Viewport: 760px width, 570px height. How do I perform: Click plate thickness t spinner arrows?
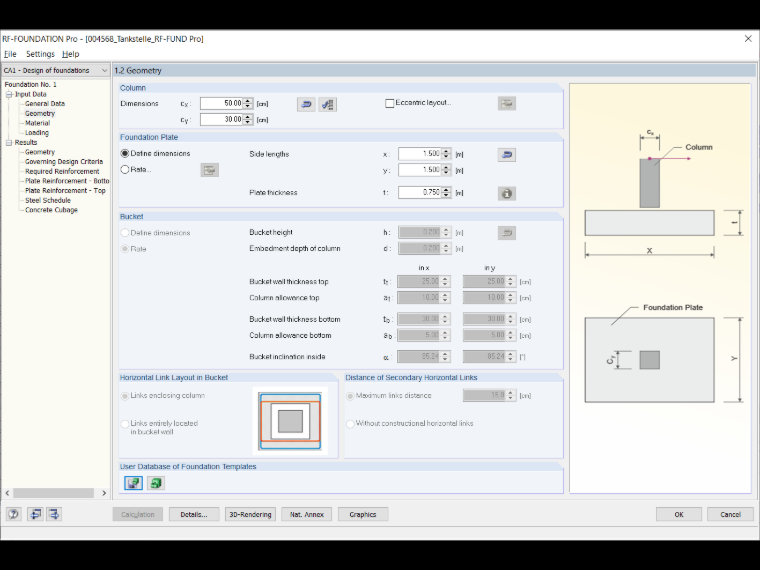pyautogui.click(x=446, y=192)
